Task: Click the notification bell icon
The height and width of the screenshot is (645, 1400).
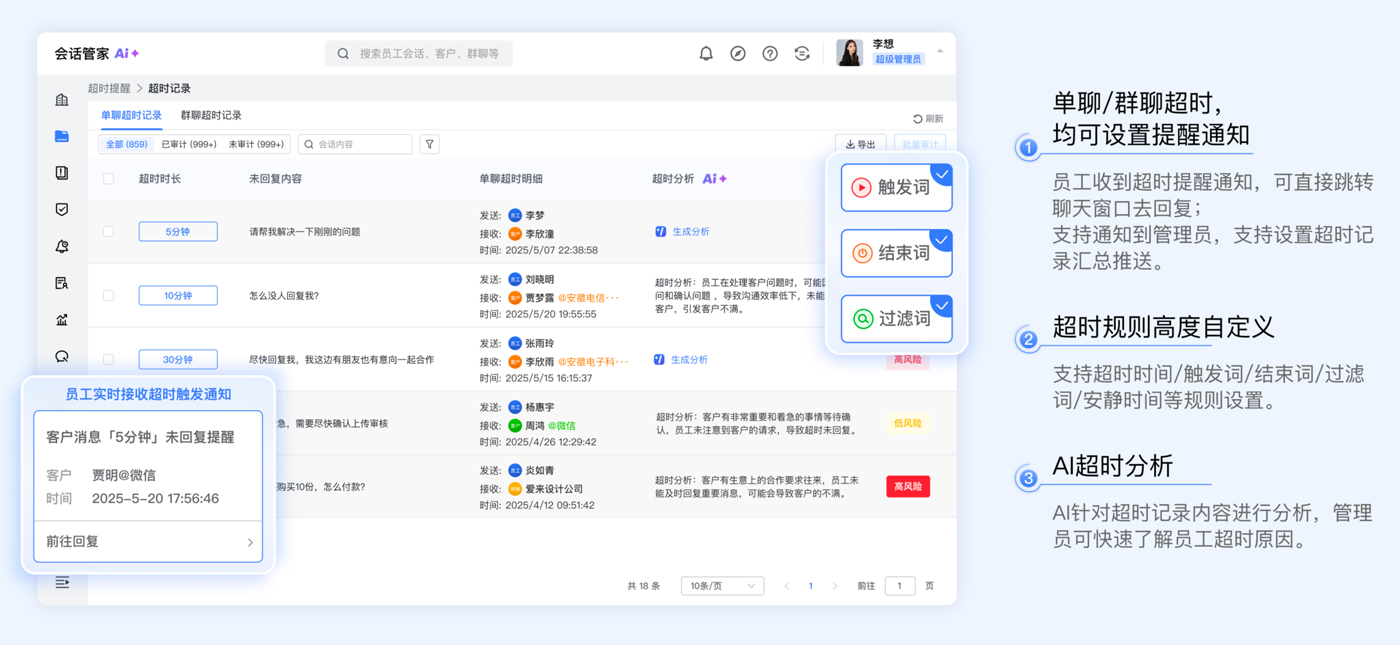Action: coord(706,54)
